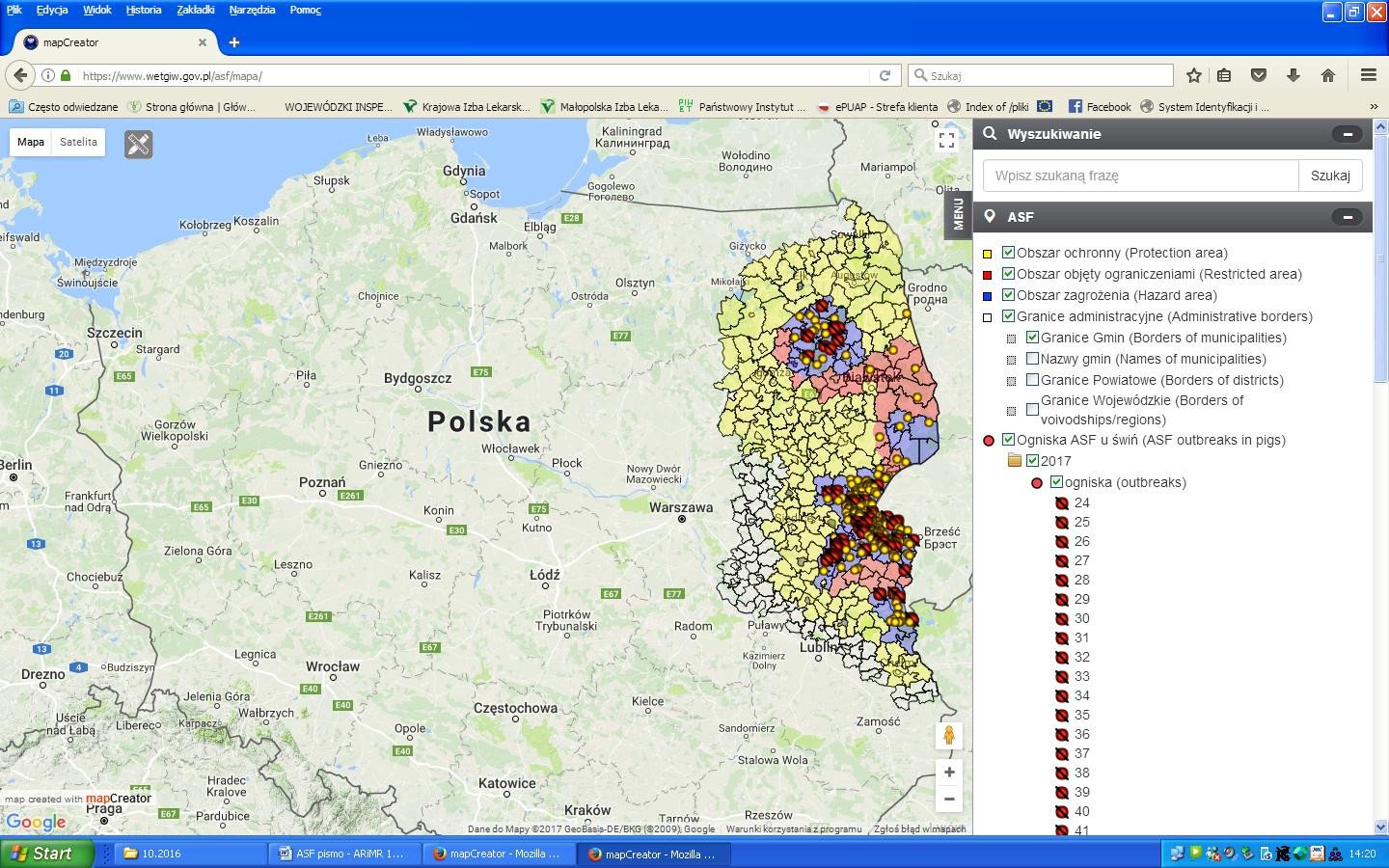This screenshot has width=1389, height=868.
Task: Open the vertical MENU side tab
Action: coord(958,213)
